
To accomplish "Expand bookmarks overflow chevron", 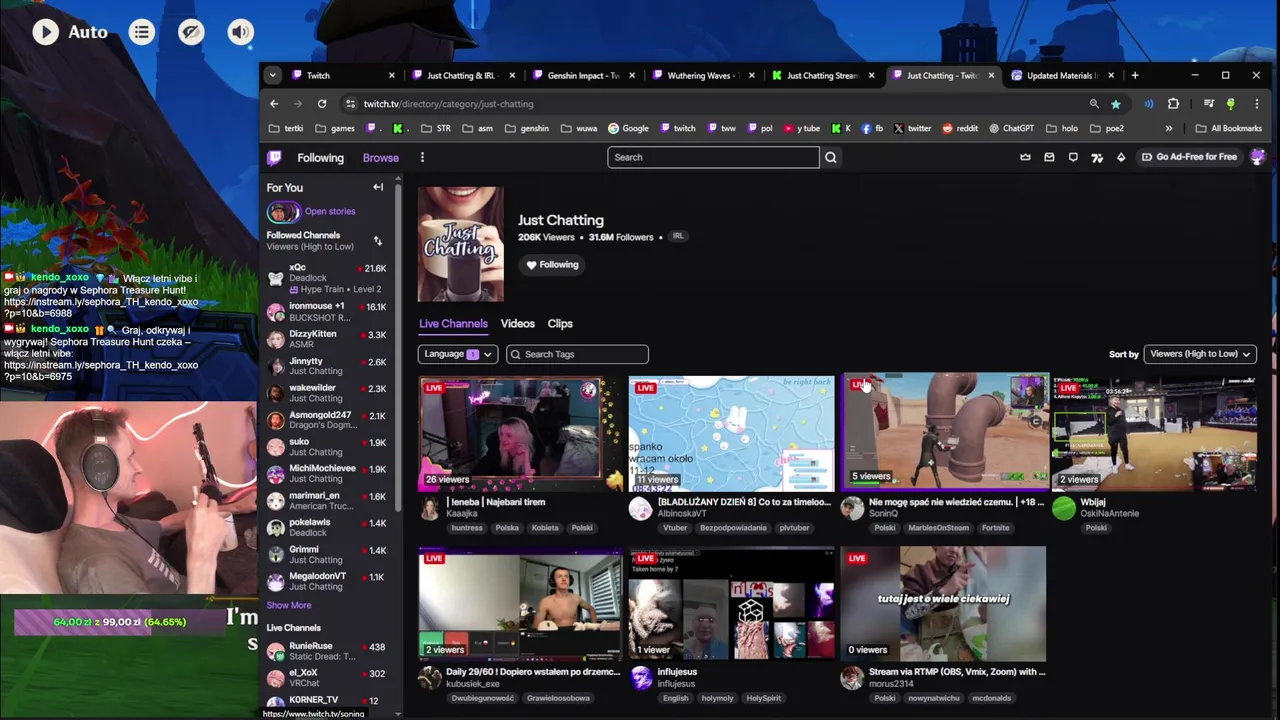I will click(1168, 128).
